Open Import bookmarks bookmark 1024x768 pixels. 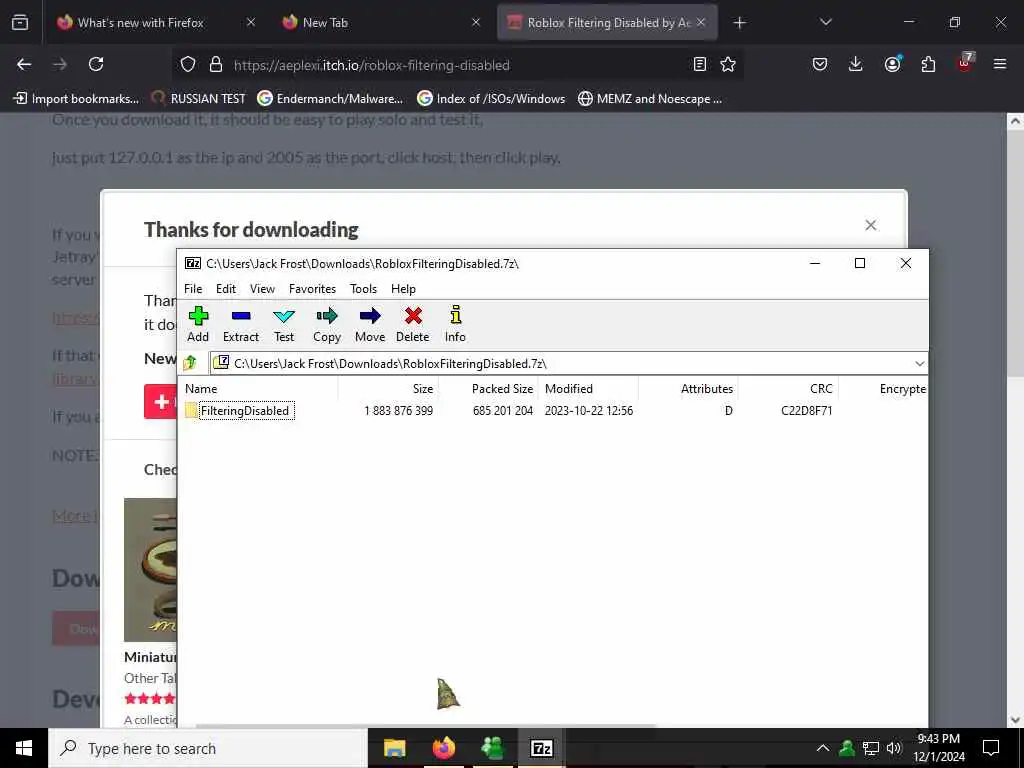click(76, 99)
